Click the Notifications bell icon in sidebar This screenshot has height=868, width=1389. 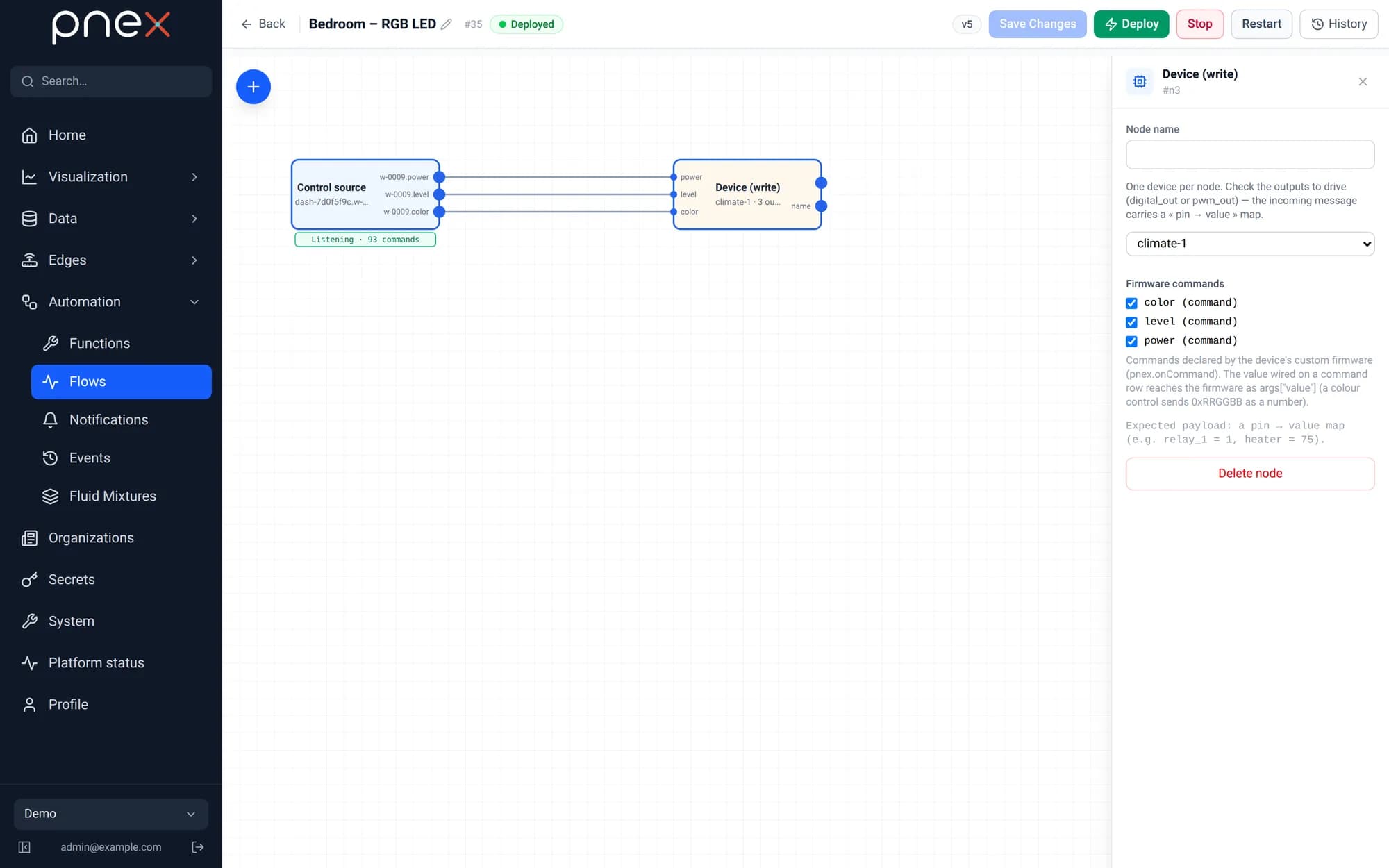(x=50, y=420)
